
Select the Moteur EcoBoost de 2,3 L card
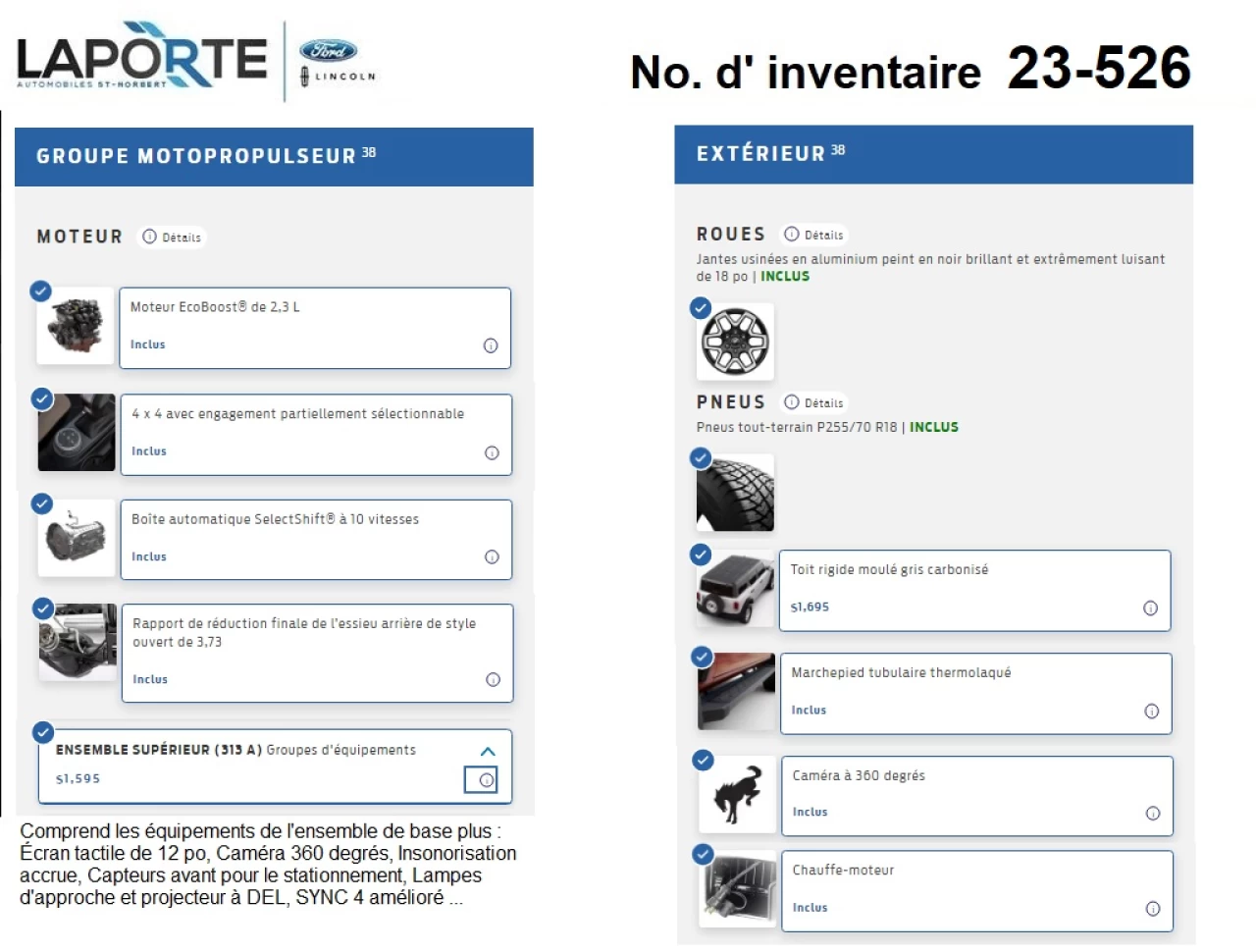(315, 328)
